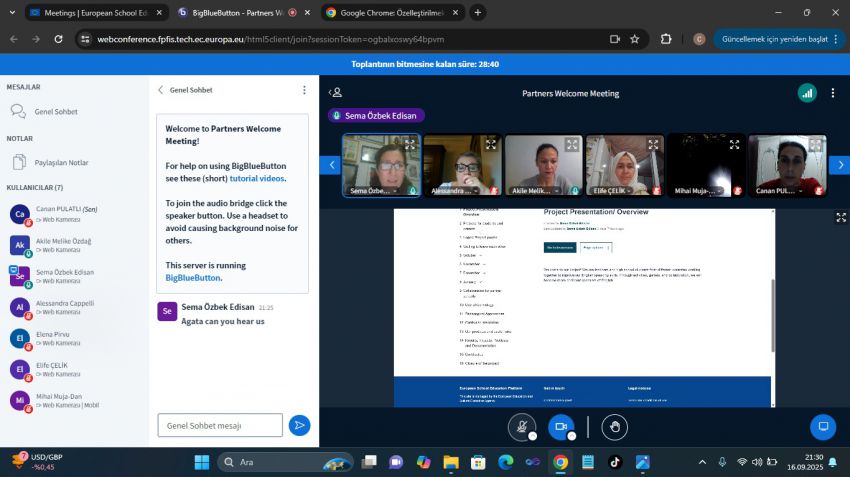
Task: Open connection status signal icon
Action: pos(806,92)
